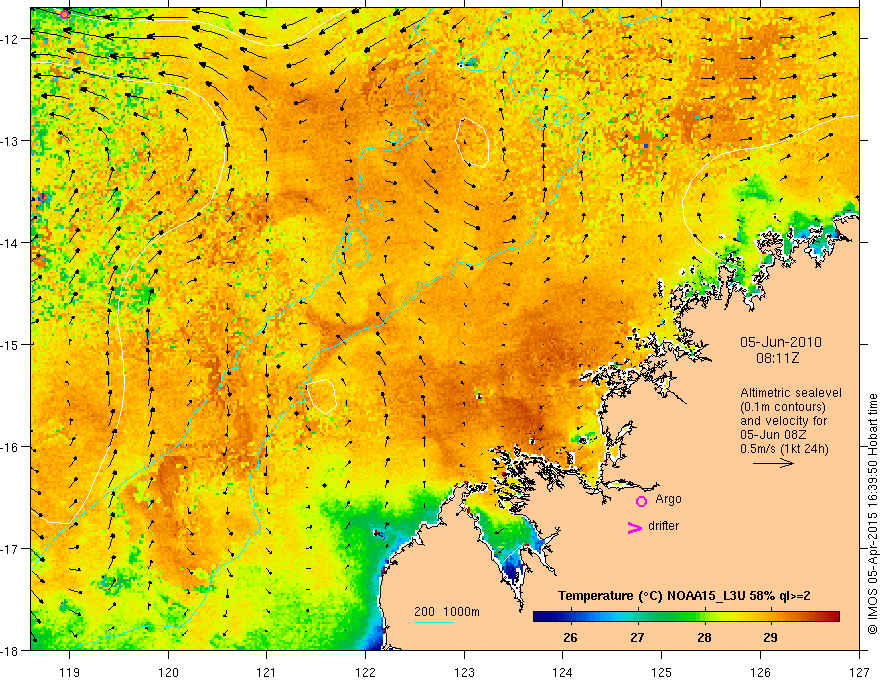The image size is (880, 680).
Task: Click the cyan bathymetry legend line under 200 1000m
Action: [x=433, y=622]
